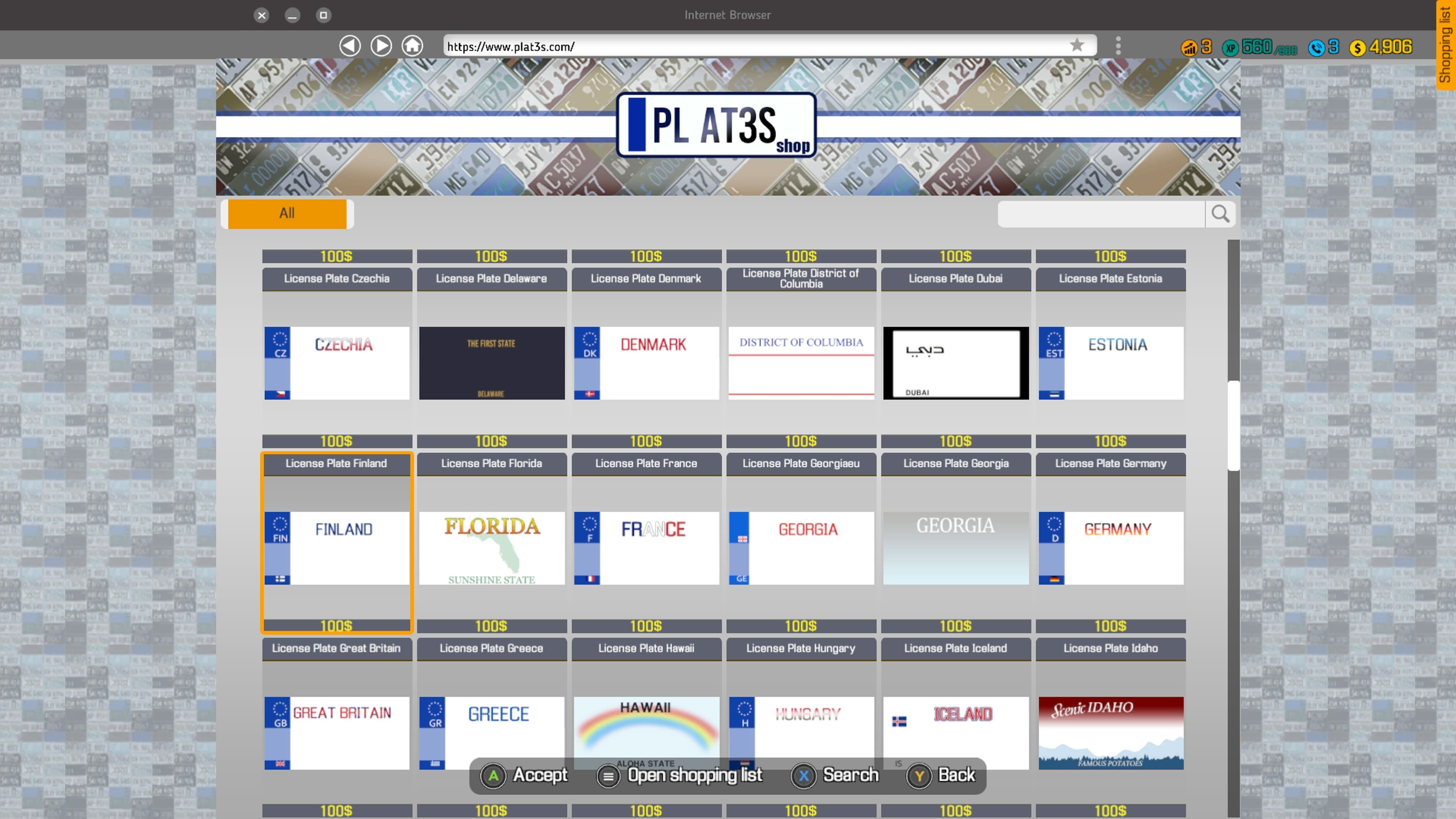The width and height of the screenshot is (1456, 819).
Task: Click the Y Back prompt
Action: tap(941, 775)
